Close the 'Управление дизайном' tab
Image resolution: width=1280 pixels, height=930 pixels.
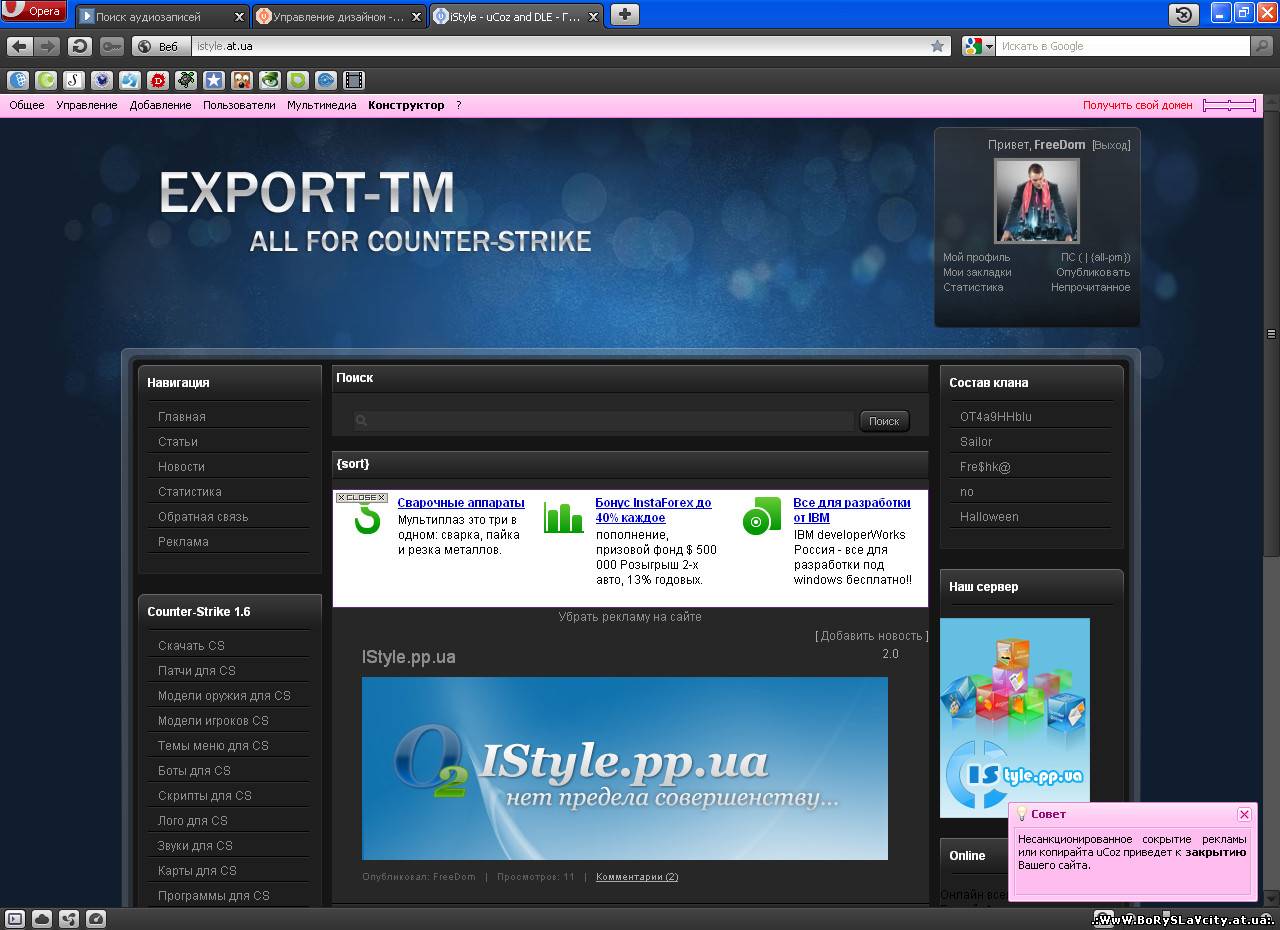click(x=417, y=17)
